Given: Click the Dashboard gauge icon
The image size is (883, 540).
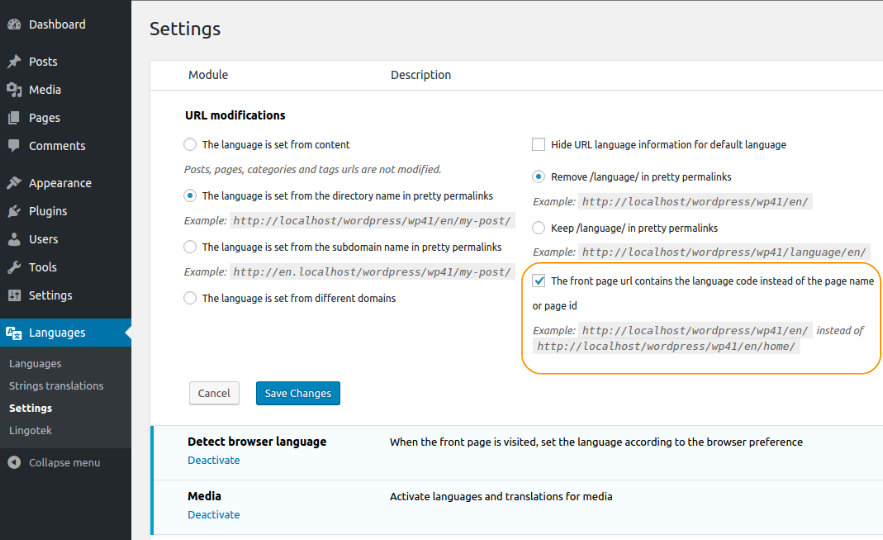Looking at the screenshot, I should pyautogui.click(x=14, y=24).
